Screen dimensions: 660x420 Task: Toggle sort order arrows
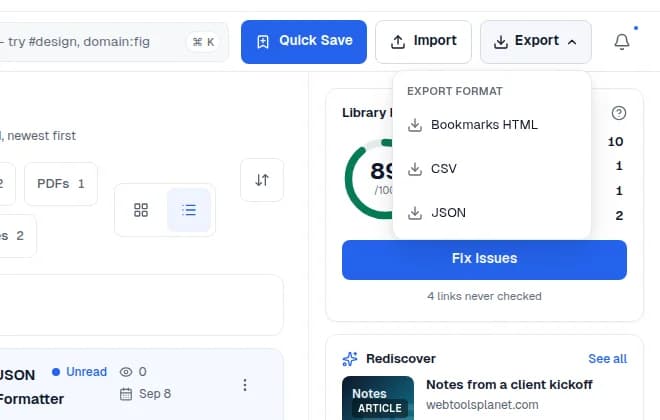tap(262, 180)
